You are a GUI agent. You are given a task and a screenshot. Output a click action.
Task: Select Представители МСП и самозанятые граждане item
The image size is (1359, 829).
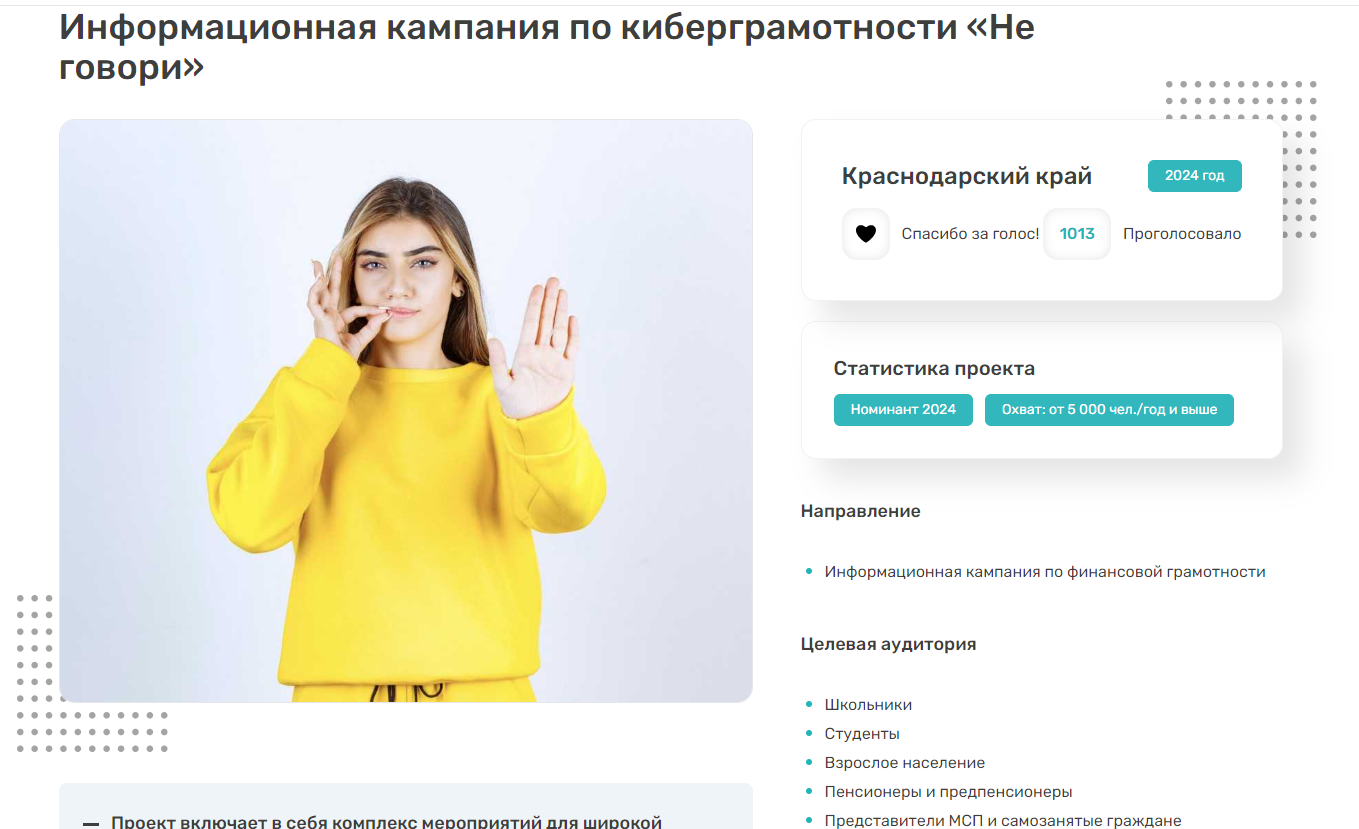pyautogui.click(x=1003, y=821)
